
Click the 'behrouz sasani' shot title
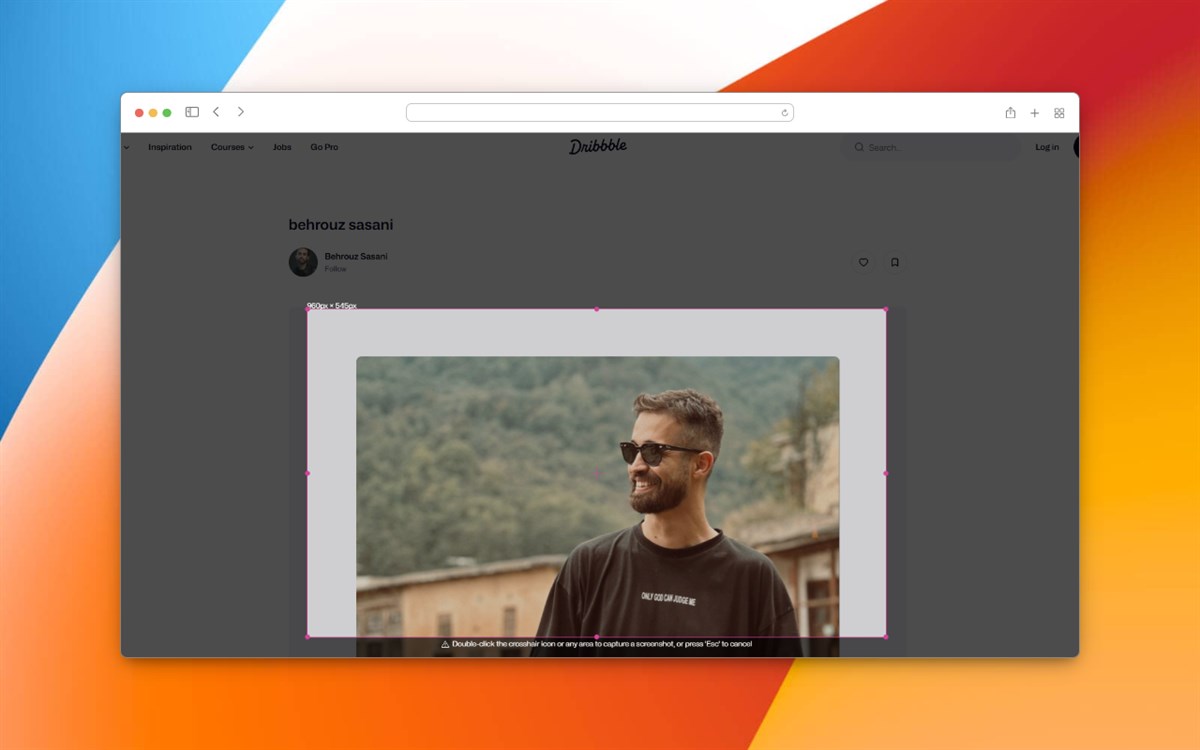(x=341, y=225)
